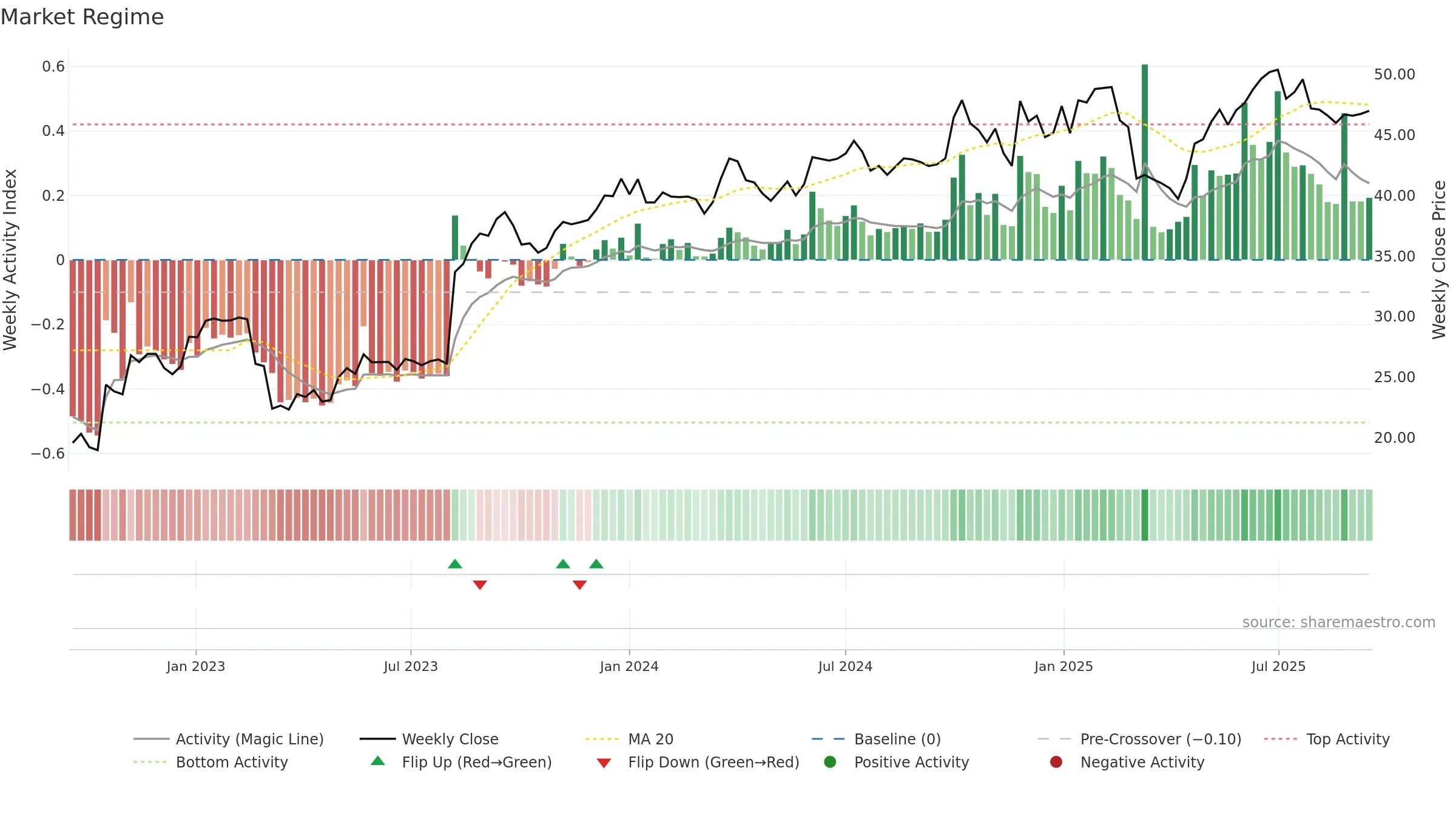This screenshot has width=1456, height=819.
Task: Click the Jan 2025 axis label
Action: 1063,666
